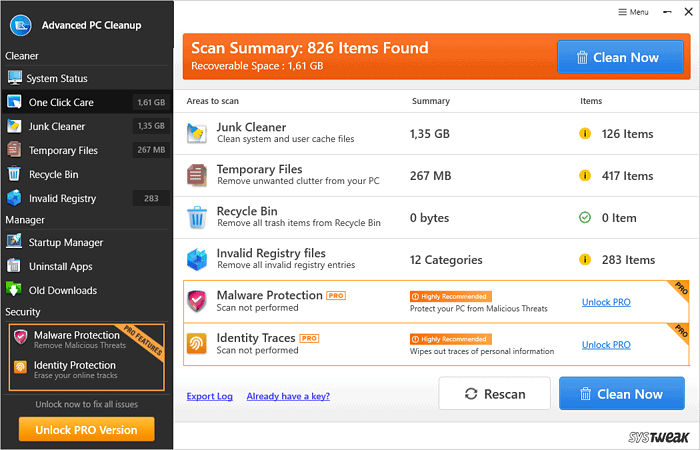Open Uninstall Apps in the sidebar
Viewport: 700px width, 450px height.
pos(60,266)
